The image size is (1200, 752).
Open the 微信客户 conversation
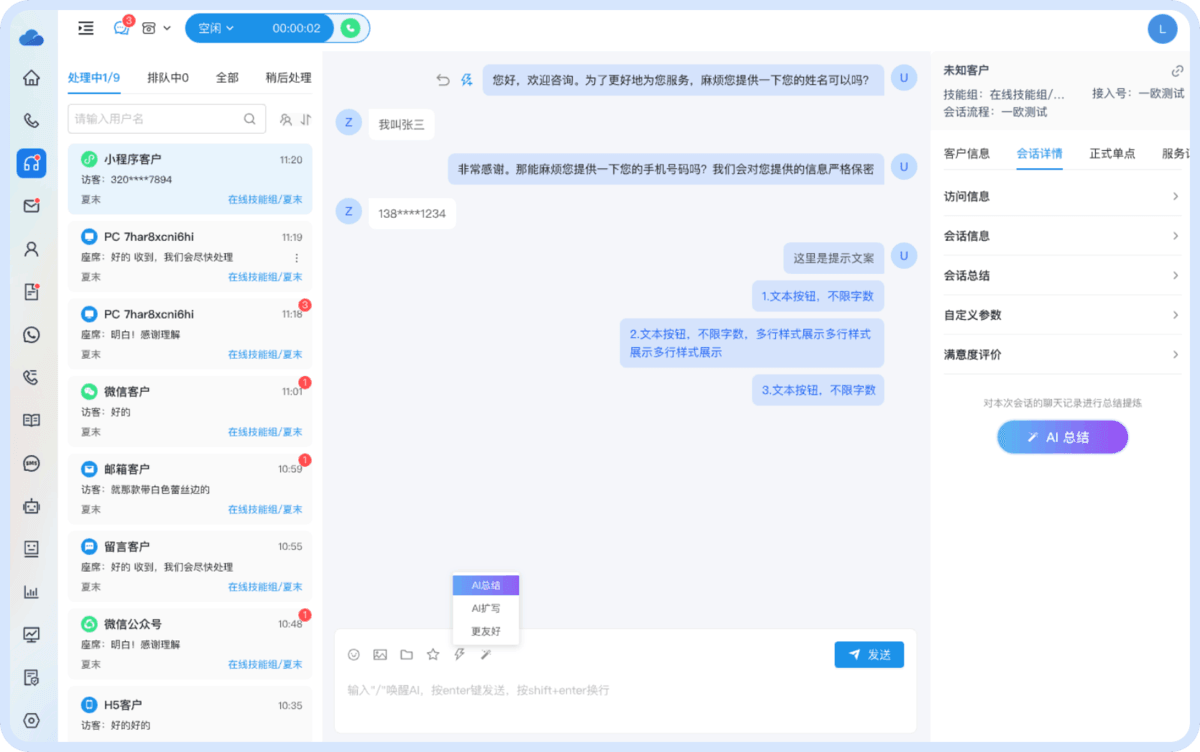190,411
